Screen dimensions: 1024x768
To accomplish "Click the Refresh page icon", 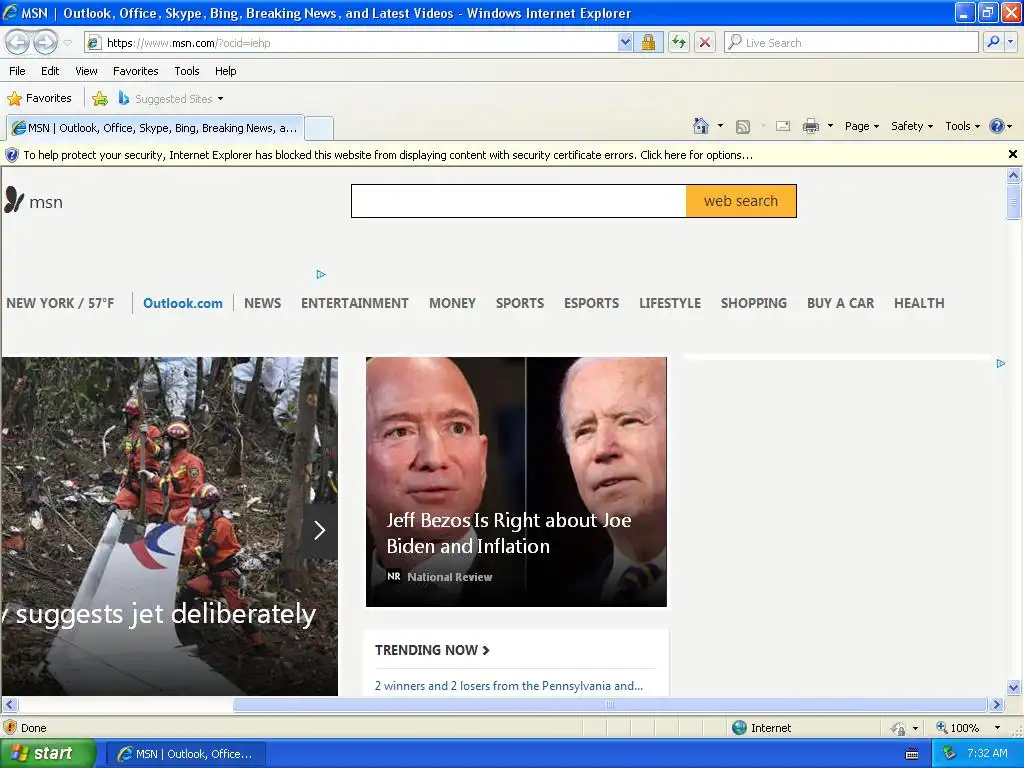I will (x=679, y=42).
